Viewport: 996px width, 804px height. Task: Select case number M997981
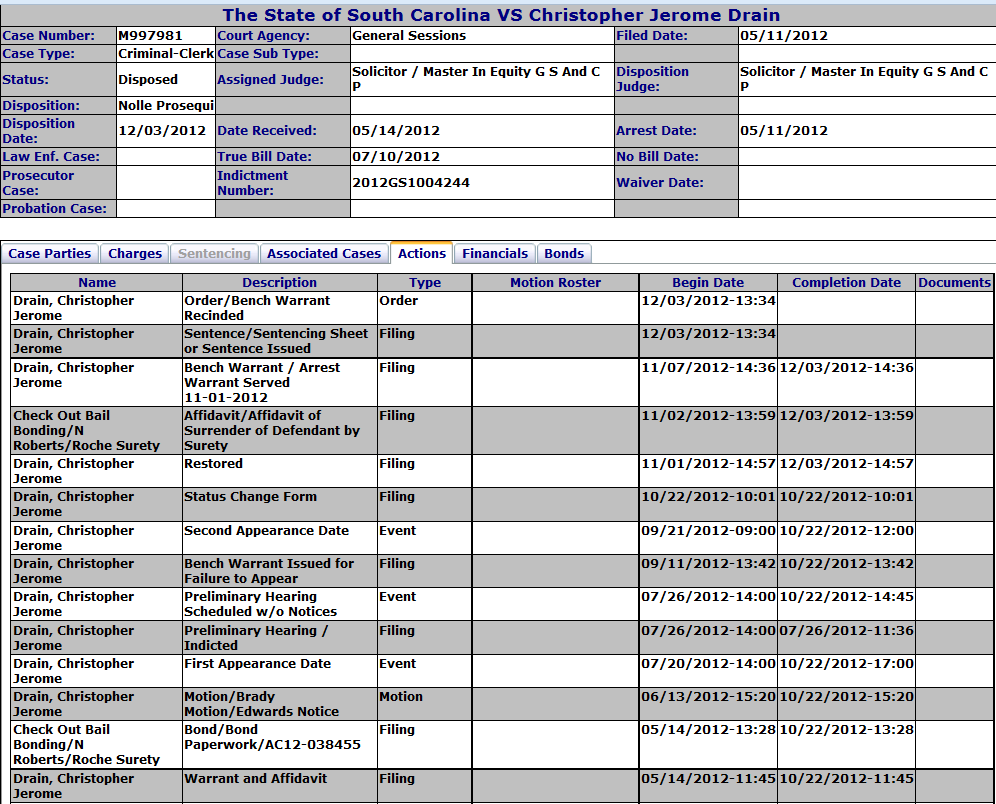[151, 36]
